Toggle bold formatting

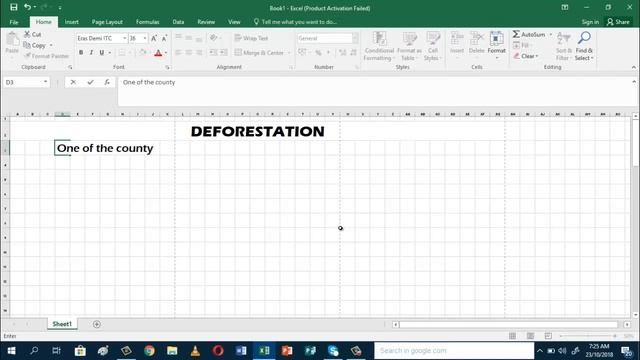[x=81, y=53]
